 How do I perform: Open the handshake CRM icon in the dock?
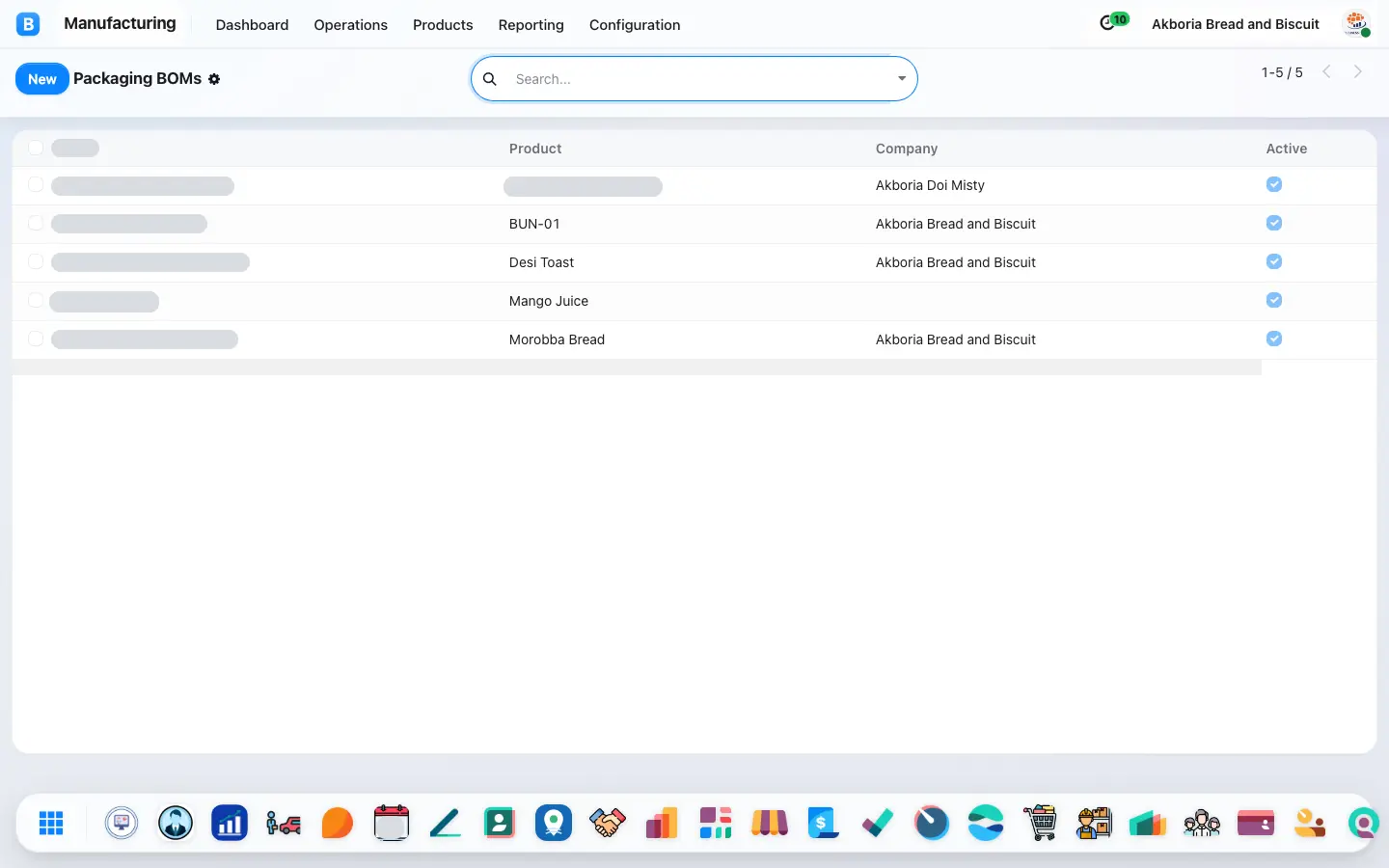click(x=608, y=823)
